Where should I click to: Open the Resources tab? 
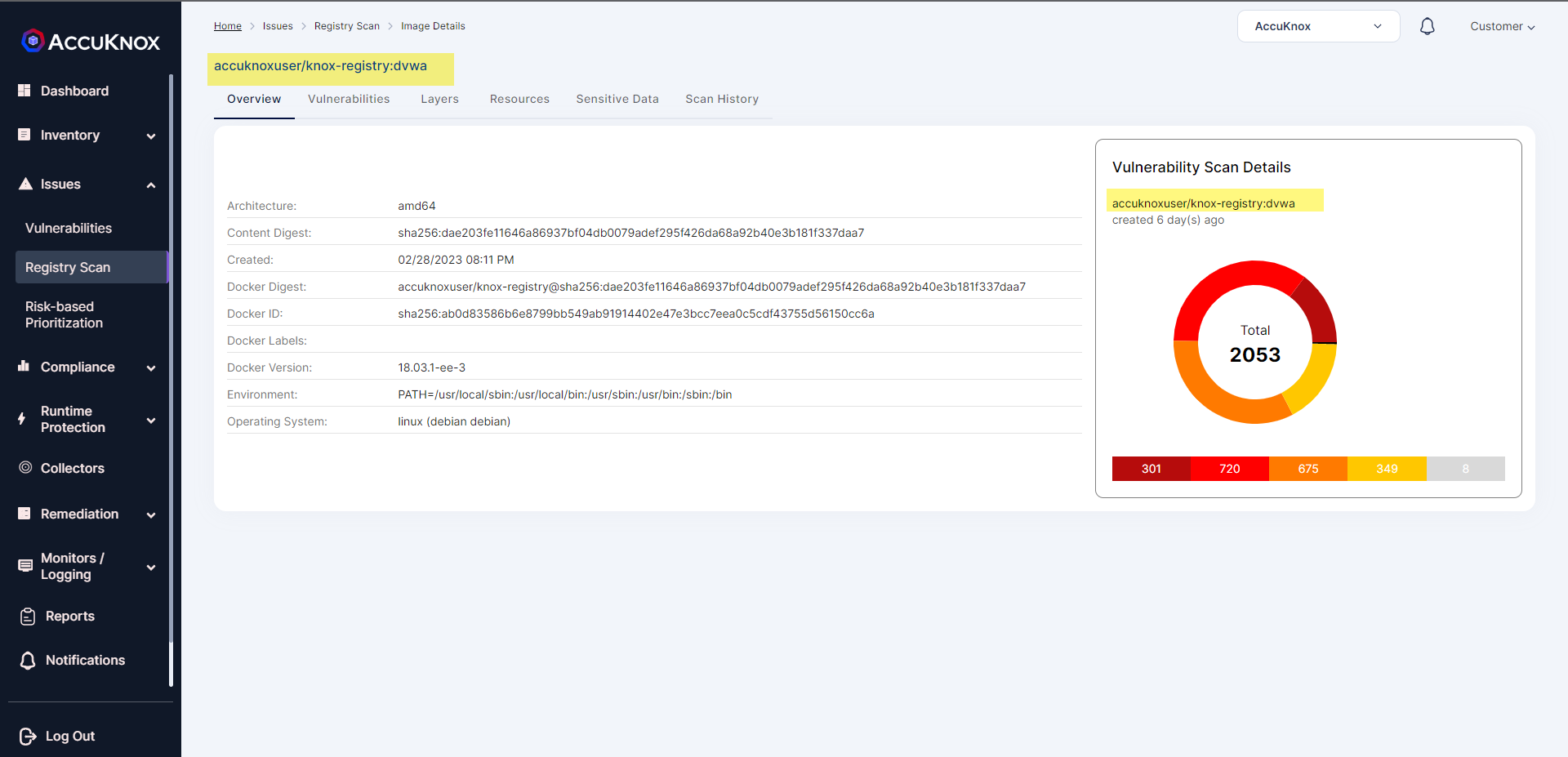(519, 99)
